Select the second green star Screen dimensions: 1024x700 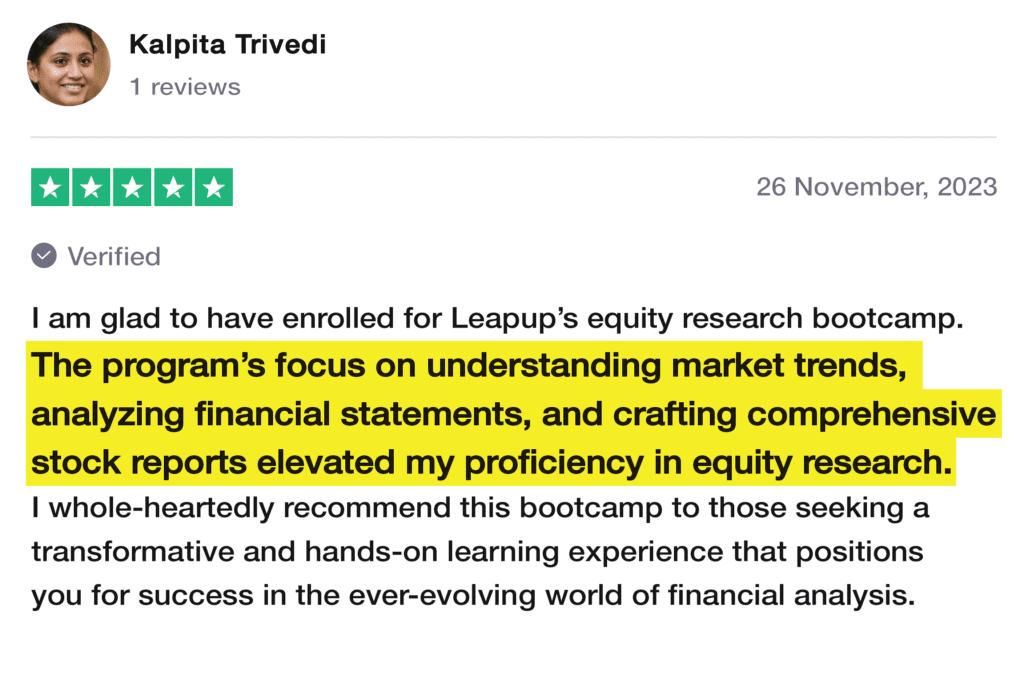pos(91,188)
